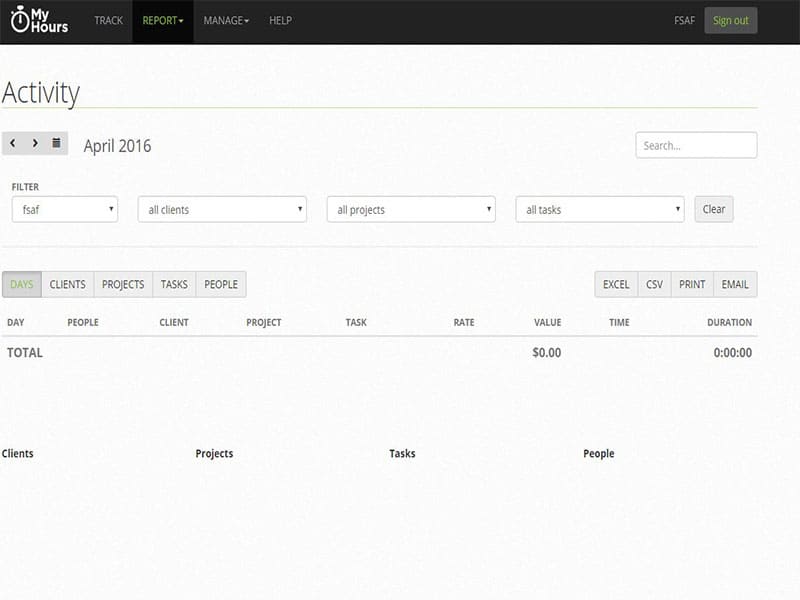Open the all clients dropdown
Screen dimensions: 800x600
click(221, 210)
